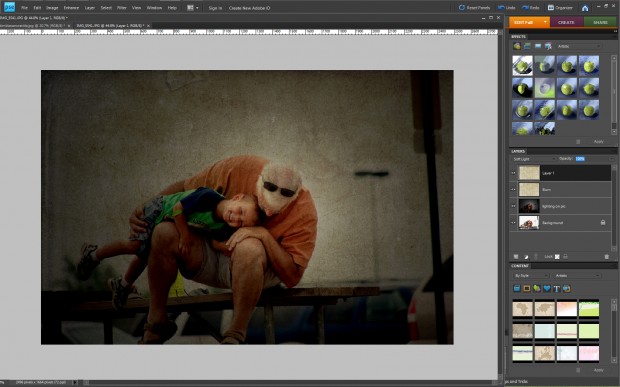The height and width of the screenshot is (387, 620).
Task: Toggle visibility of the lighting layer
Action: 513,206
